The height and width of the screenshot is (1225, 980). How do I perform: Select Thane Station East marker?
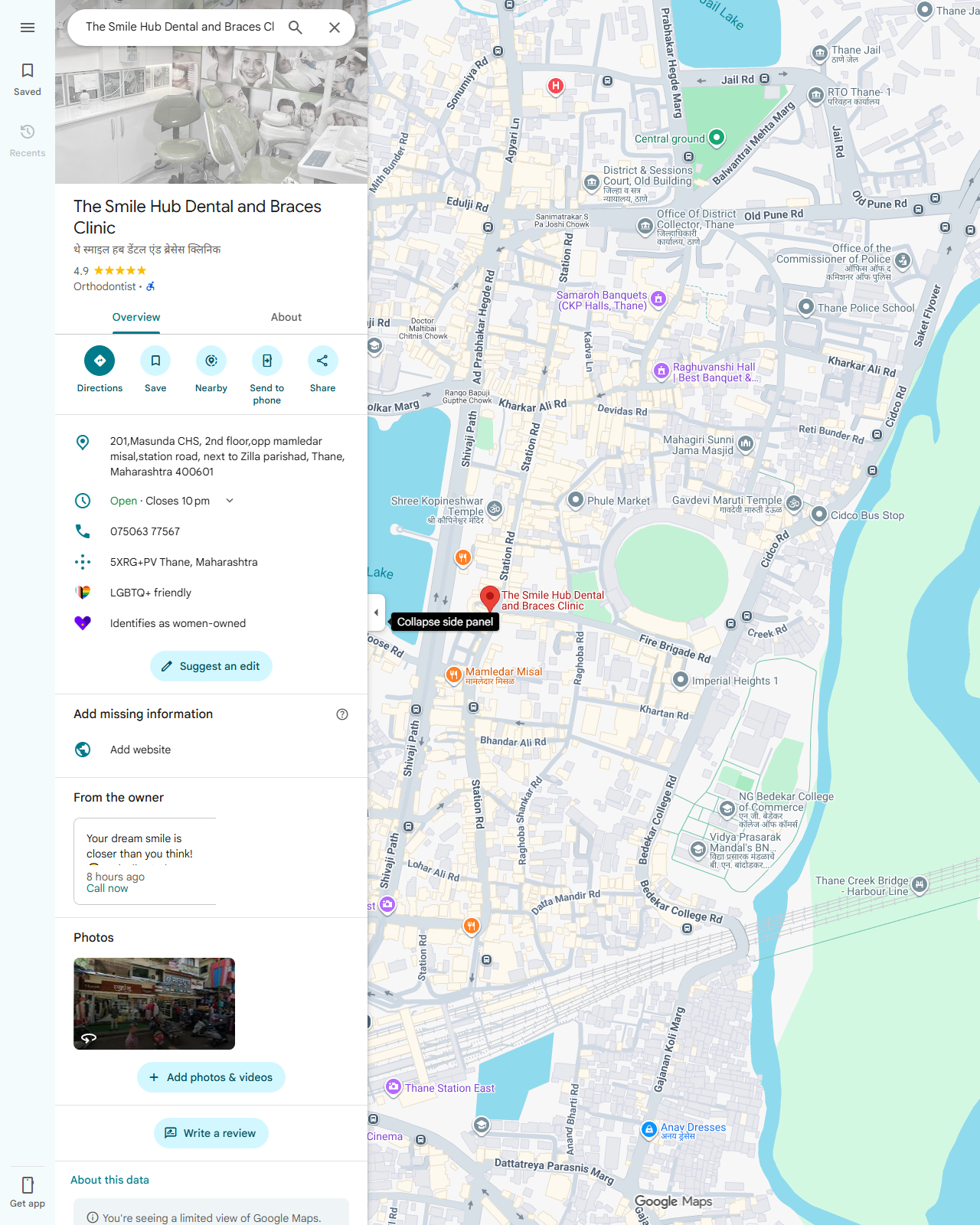click(394, 1086)
